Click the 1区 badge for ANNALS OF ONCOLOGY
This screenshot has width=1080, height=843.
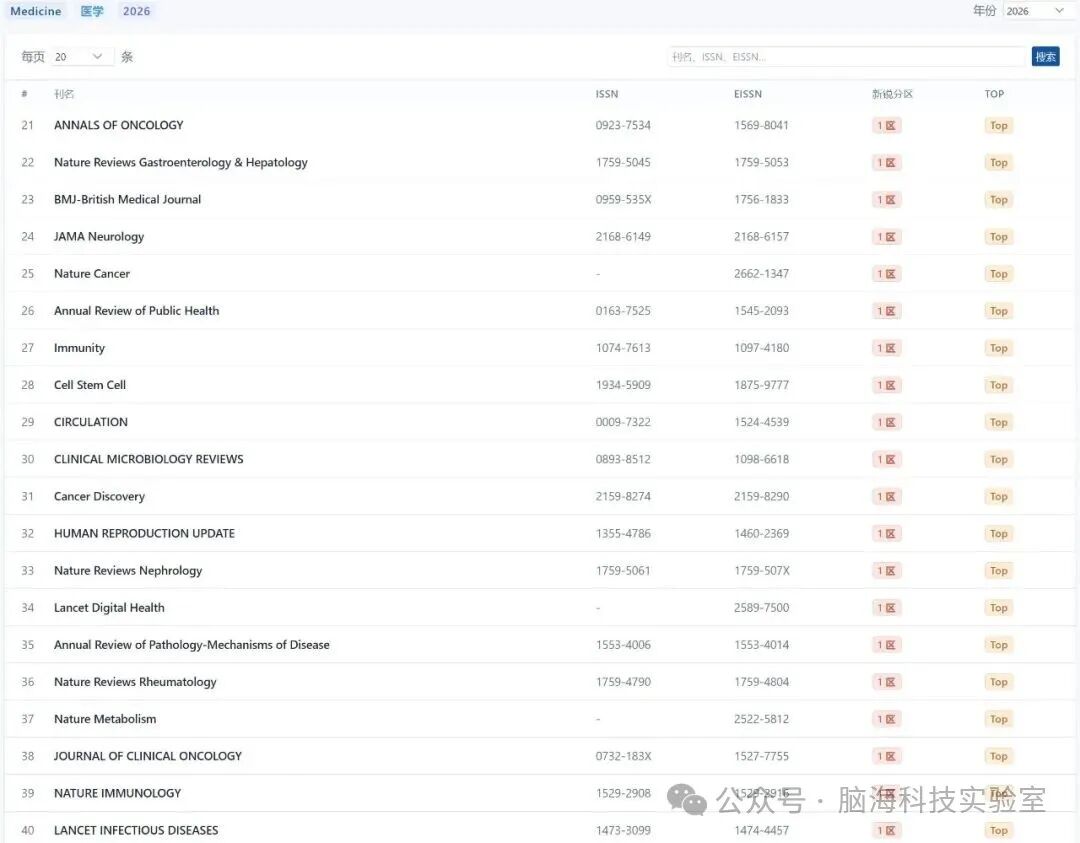point(886,125)
